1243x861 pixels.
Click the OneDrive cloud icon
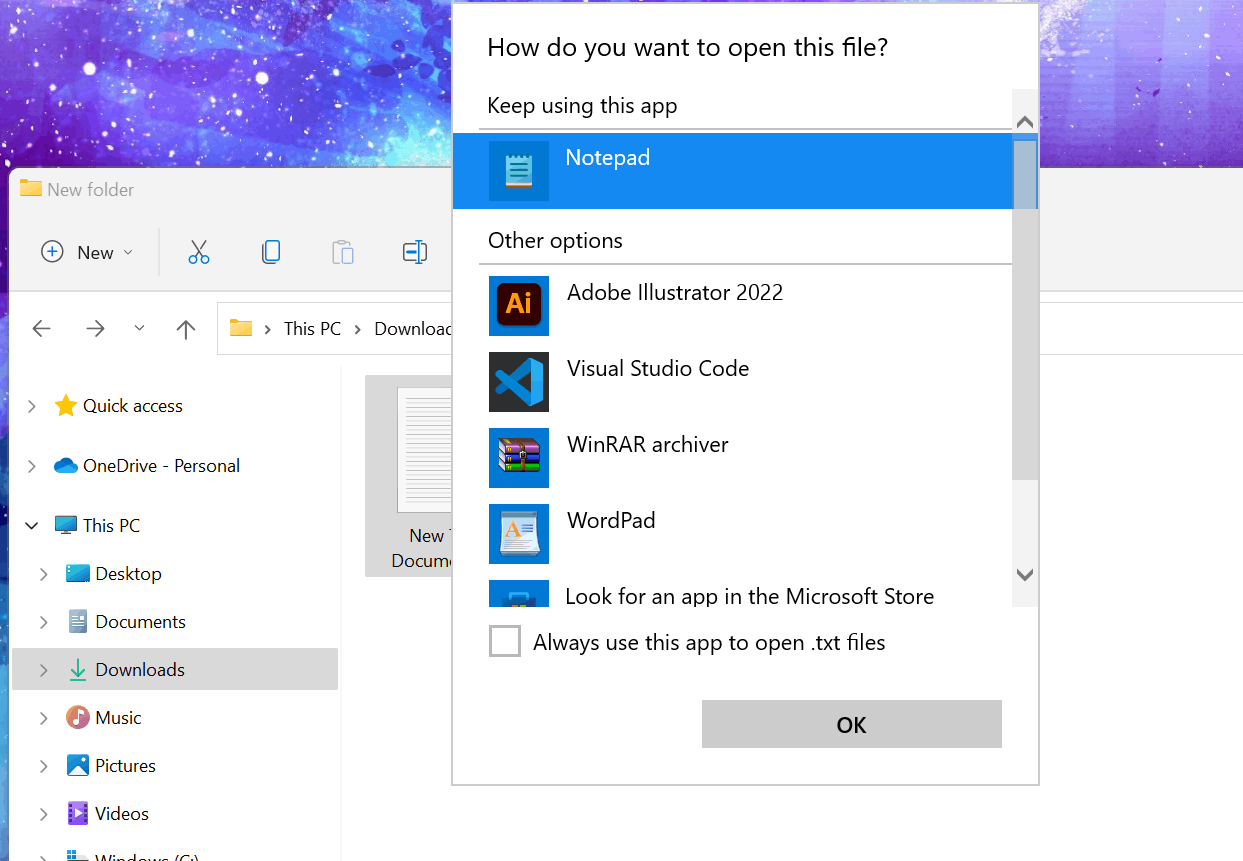(65, 465)
